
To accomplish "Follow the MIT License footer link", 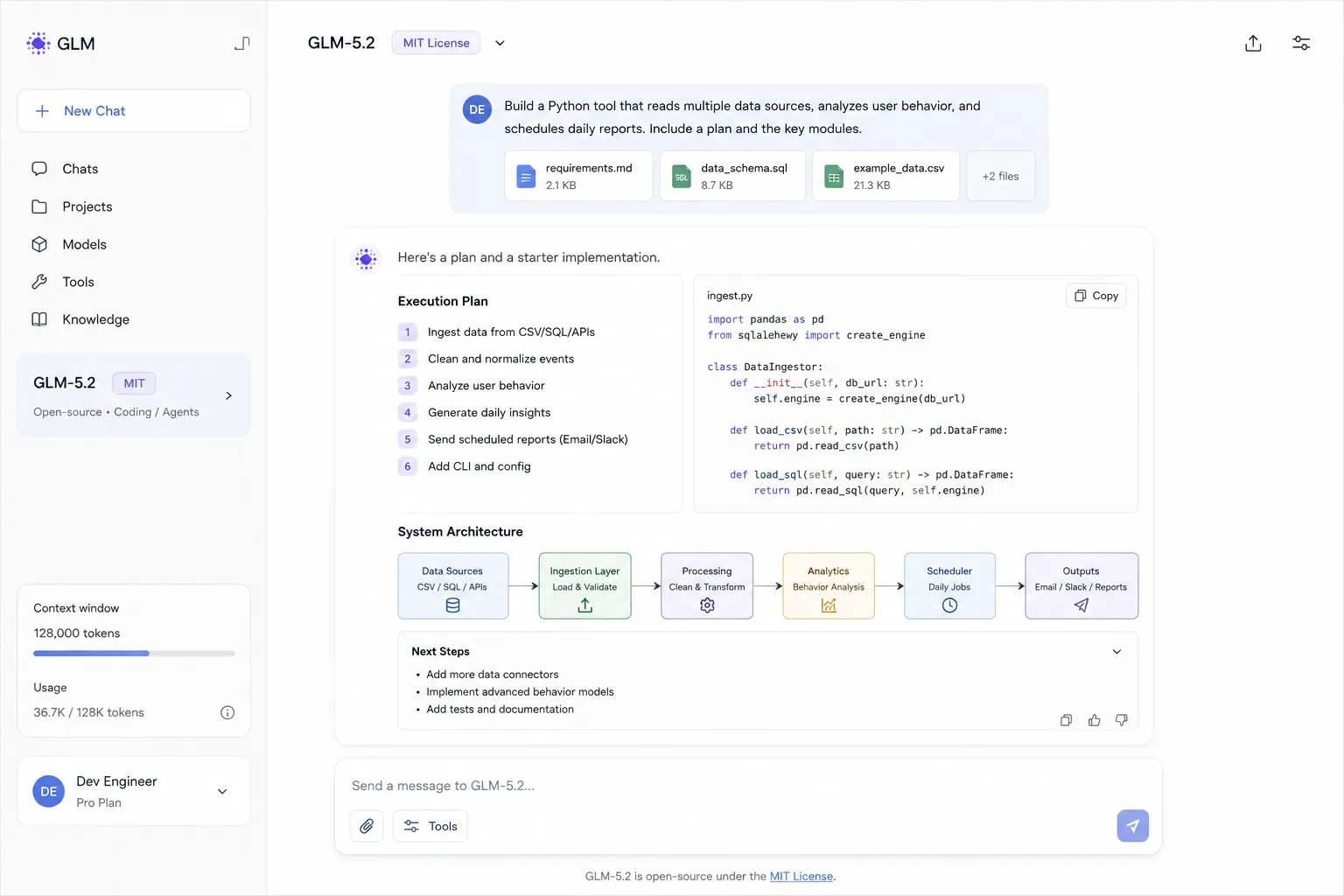I will pyautogui.click(x=801, y=876).
